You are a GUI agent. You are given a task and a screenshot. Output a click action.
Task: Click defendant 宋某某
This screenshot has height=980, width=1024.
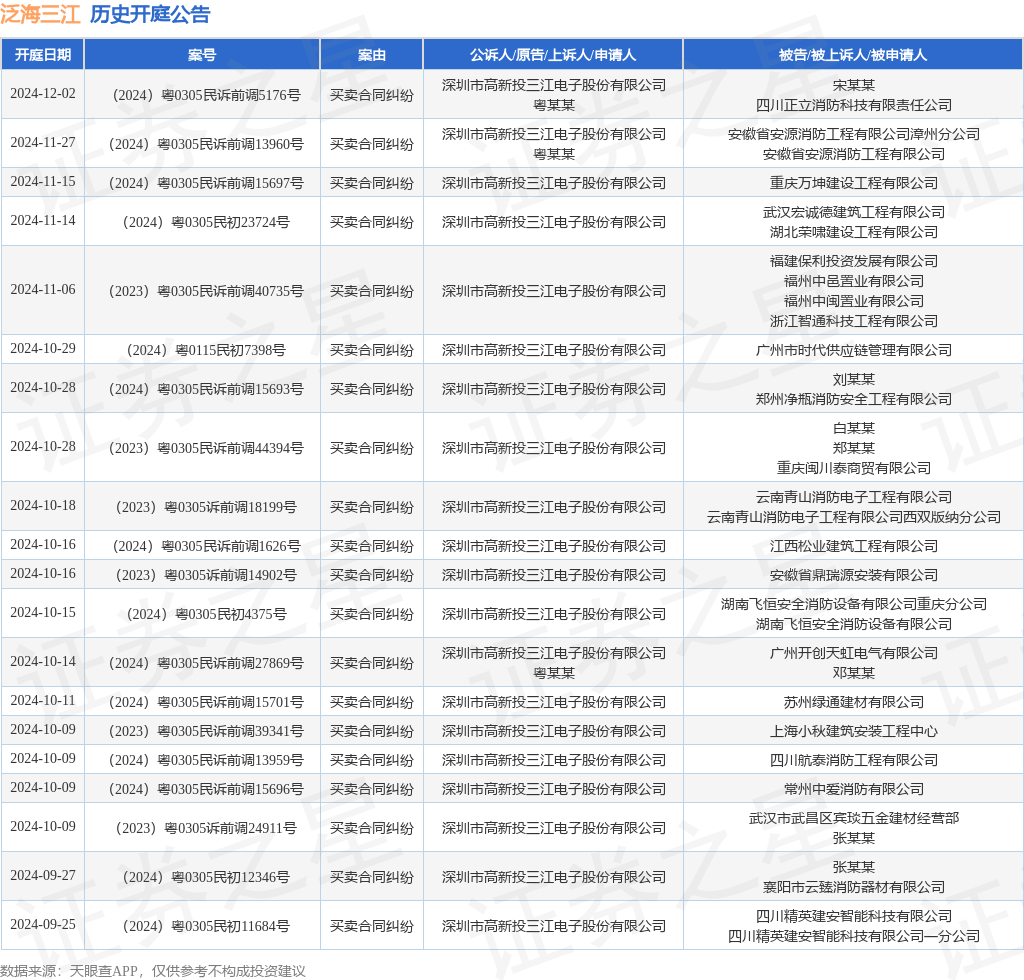[x=854, y=86]
